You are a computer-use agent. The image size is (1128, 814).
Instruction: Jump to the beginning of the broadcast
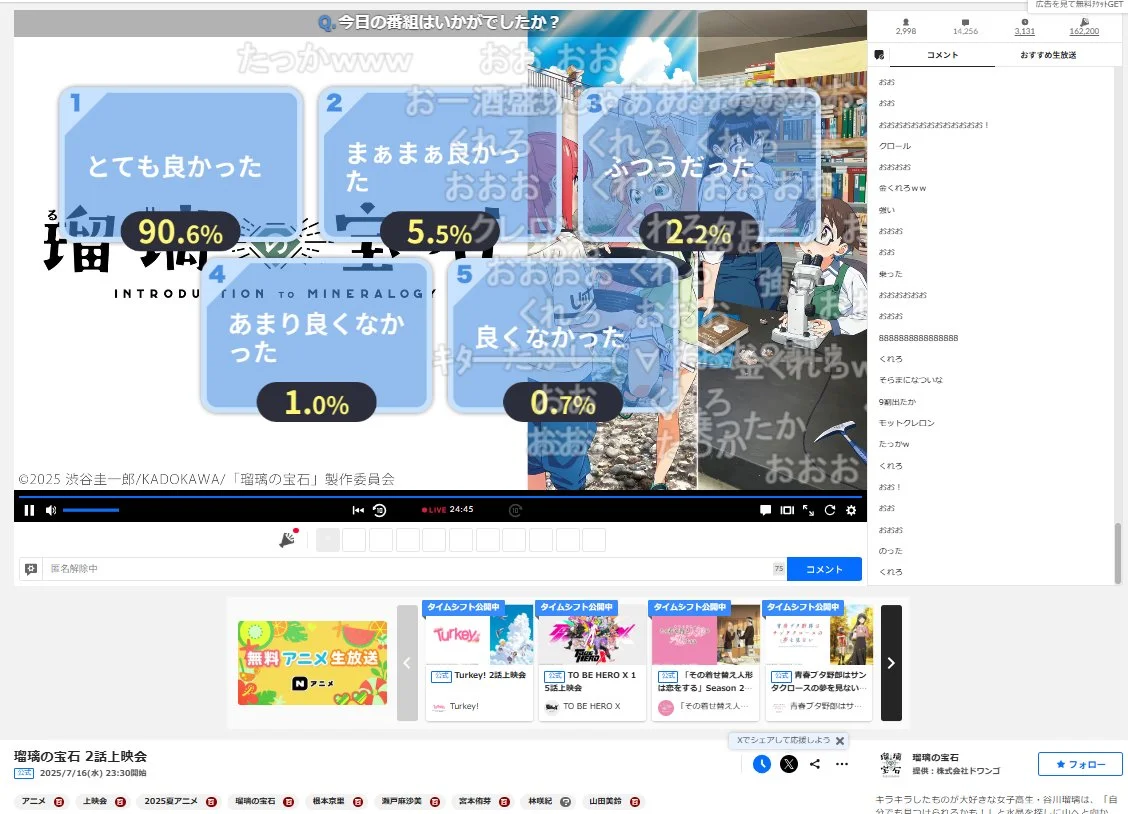click(x=358, y=510)
